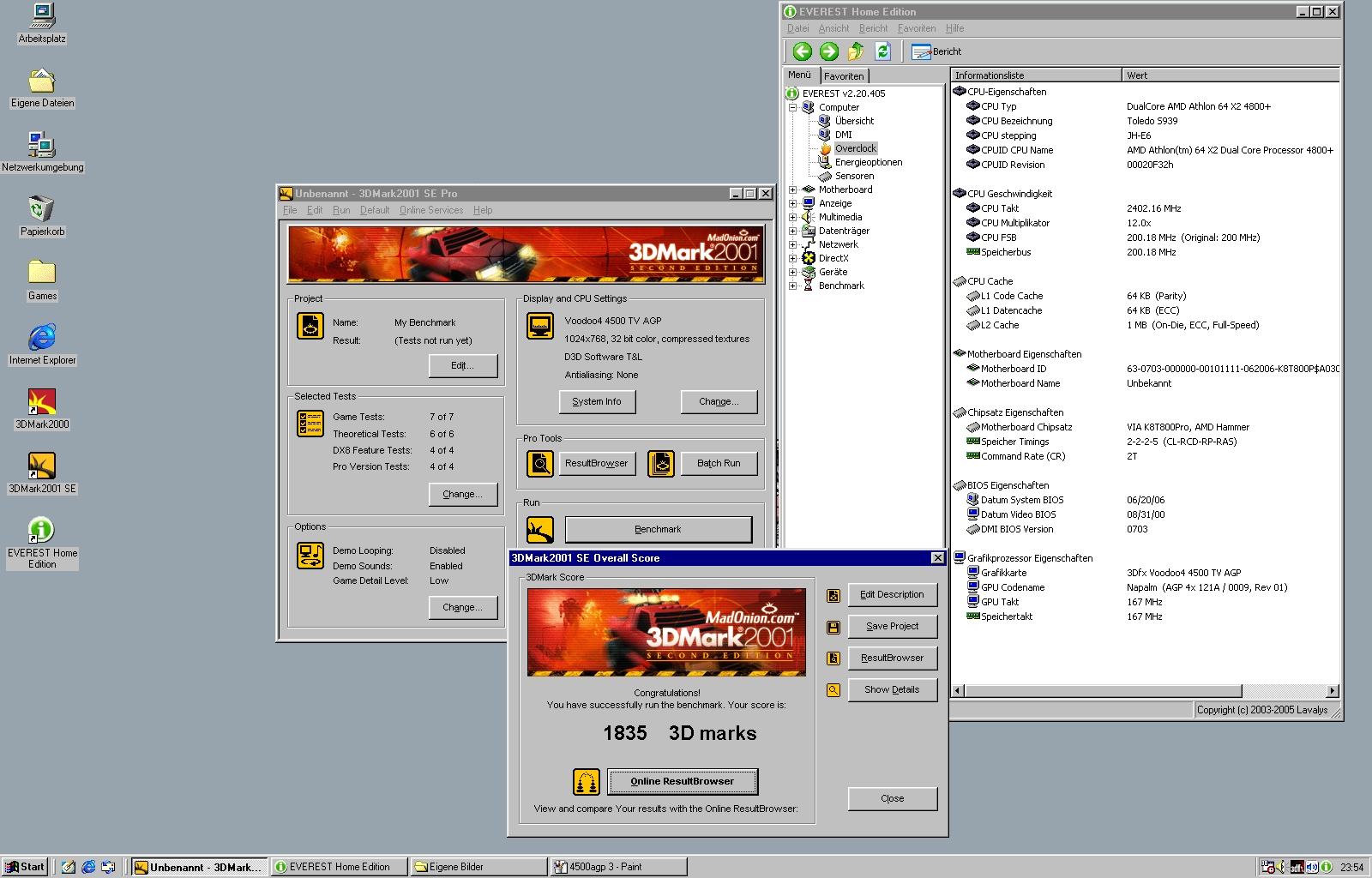Image resolution: width=1372 pixels, height=878 pixels.
Task: Select the Internet Explorer desktop icon
Action: tap(42, 346)
